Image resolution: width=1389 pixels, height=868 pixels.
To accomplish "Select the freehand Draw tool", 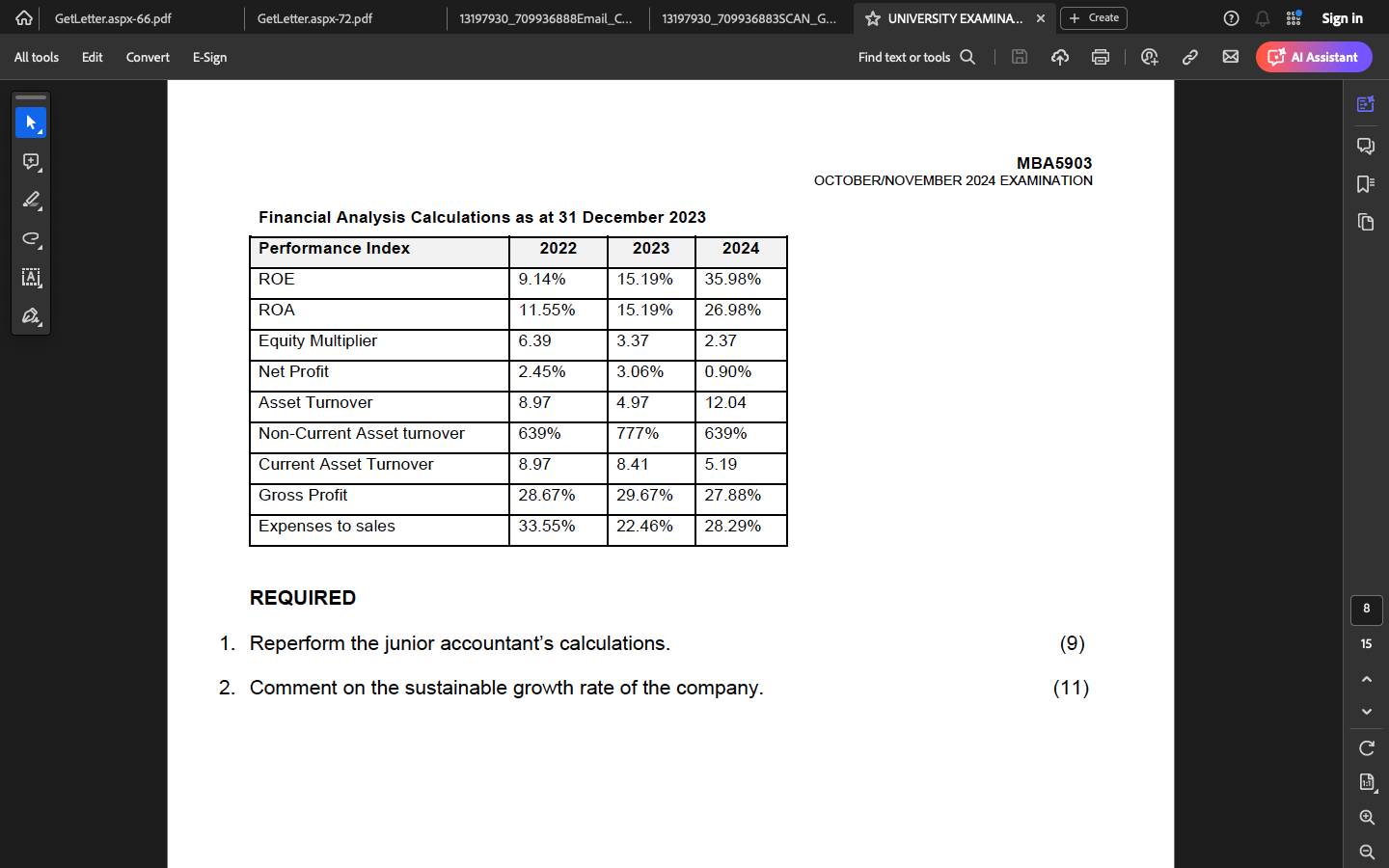I will coord(31,238).
